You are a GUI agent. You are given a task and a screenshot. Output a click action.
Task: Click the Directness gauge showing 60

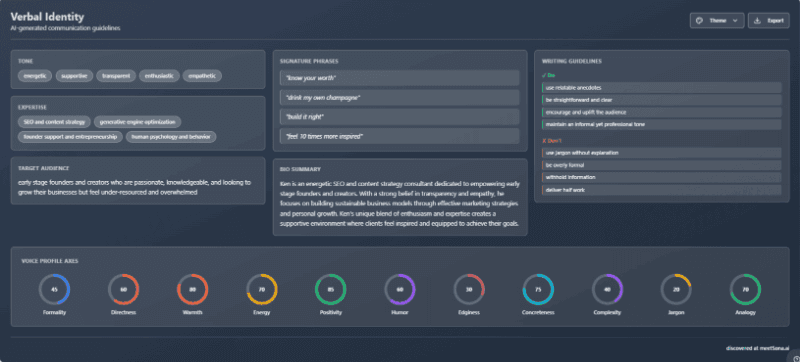123,289
